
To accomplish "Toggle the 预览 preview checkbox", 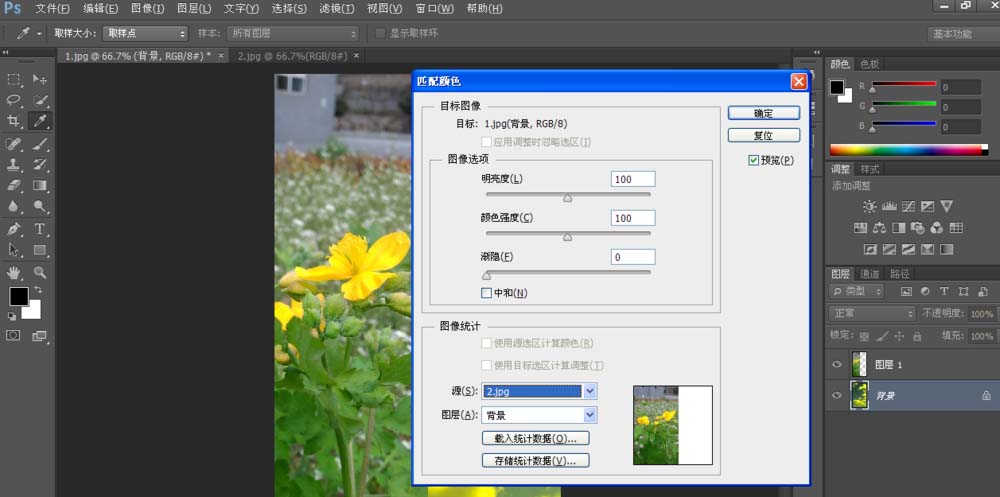I will 754,160.
